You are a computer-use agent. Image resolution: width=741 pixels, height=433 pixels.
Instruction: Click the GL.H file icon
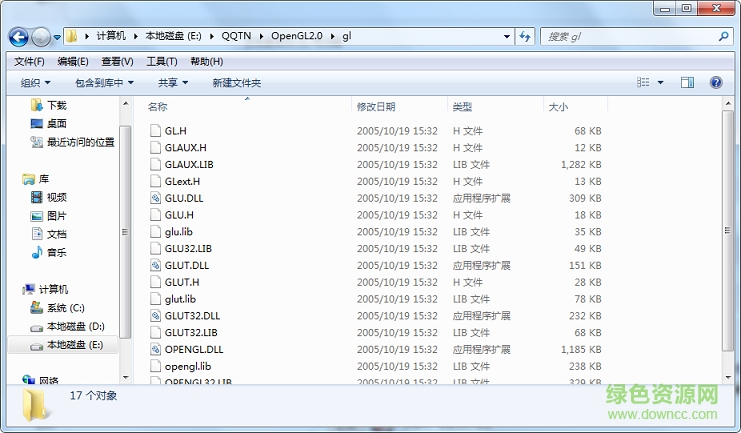(x=155, y=130)
